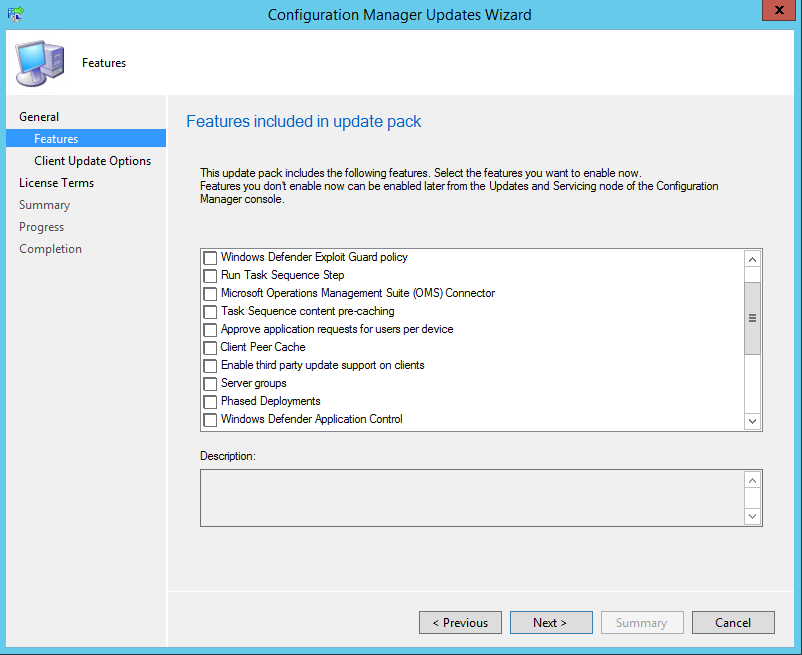Click Description box scroll up arrow
The width and height of the screenshot is (802, 655).
752,480
